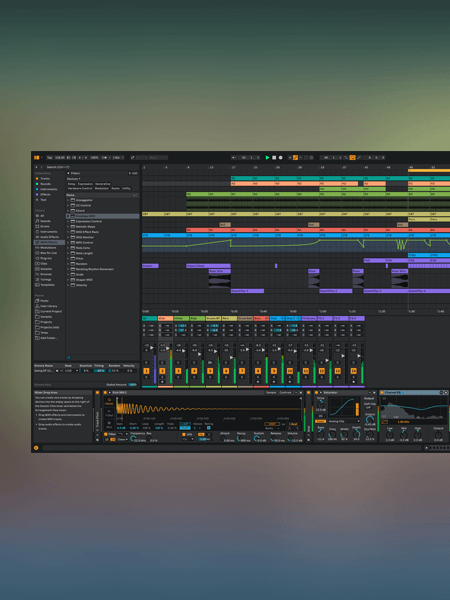The width and height of the screenshot is (450, 600).
Task: Select the Generative filter tag
Action: point(103,184)
